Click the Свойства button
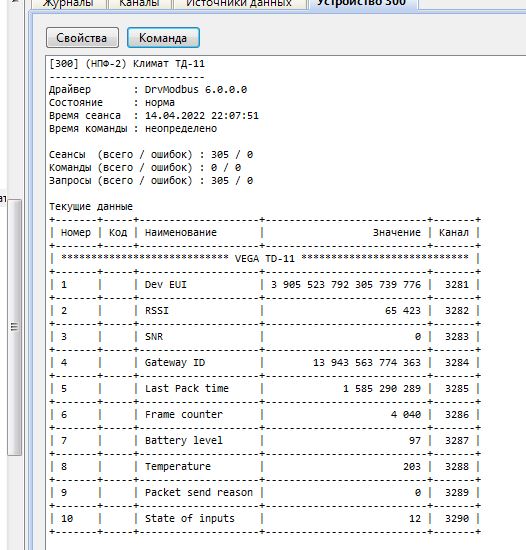The width and height of the screenshot is (526, 550). [x=82, y=38]
